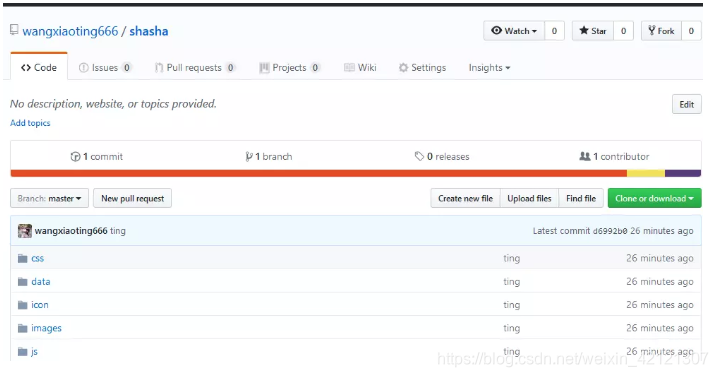718x377 pixels.
Task: Click the Edit description button
Action: pos(686,104)
